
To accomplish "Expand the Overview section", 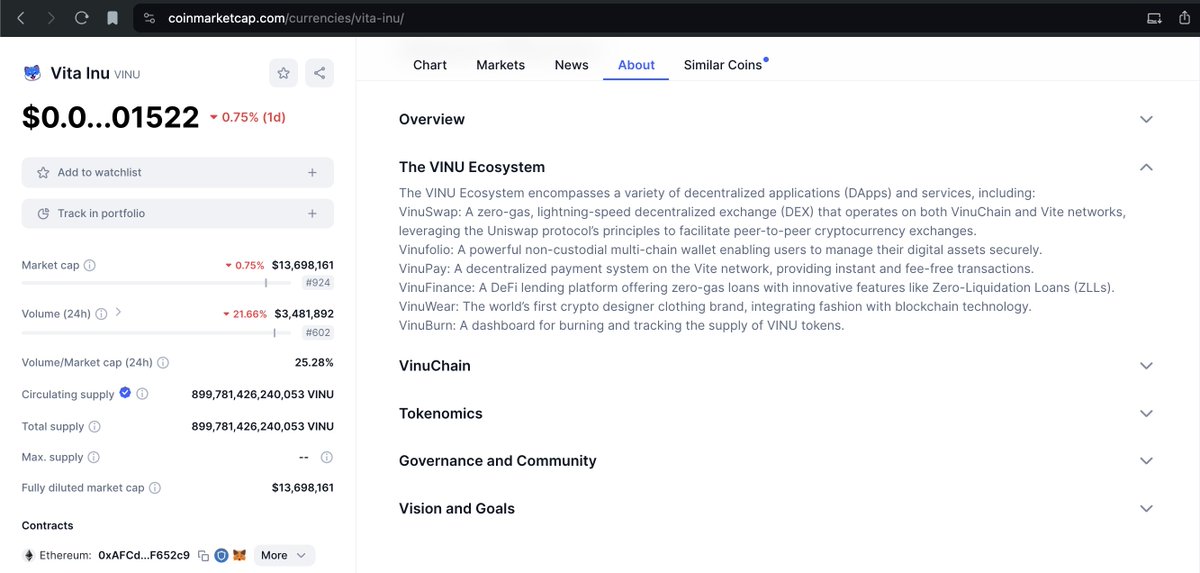I will click(1146, 119).
